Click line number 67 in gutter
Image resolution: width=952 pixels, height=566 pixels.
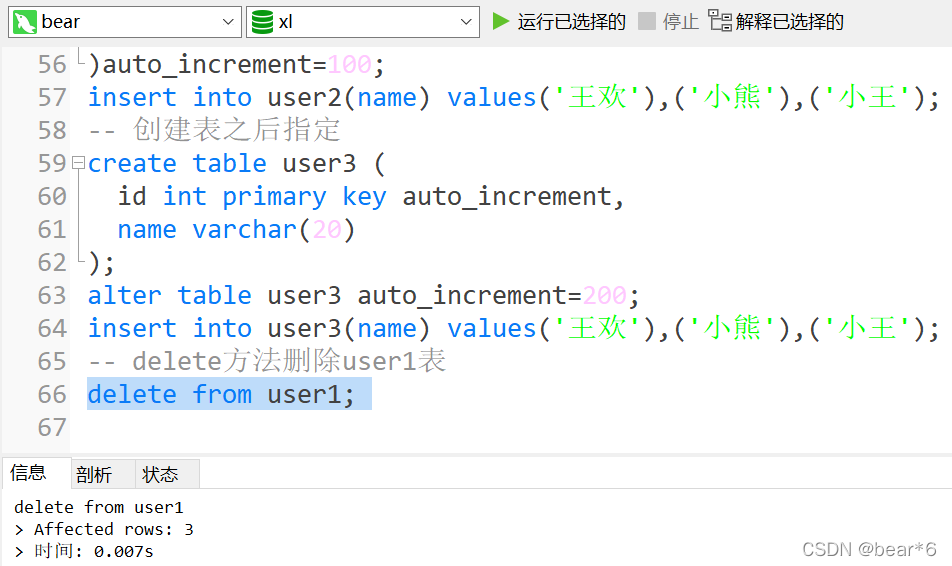click(x=52, y=428)
